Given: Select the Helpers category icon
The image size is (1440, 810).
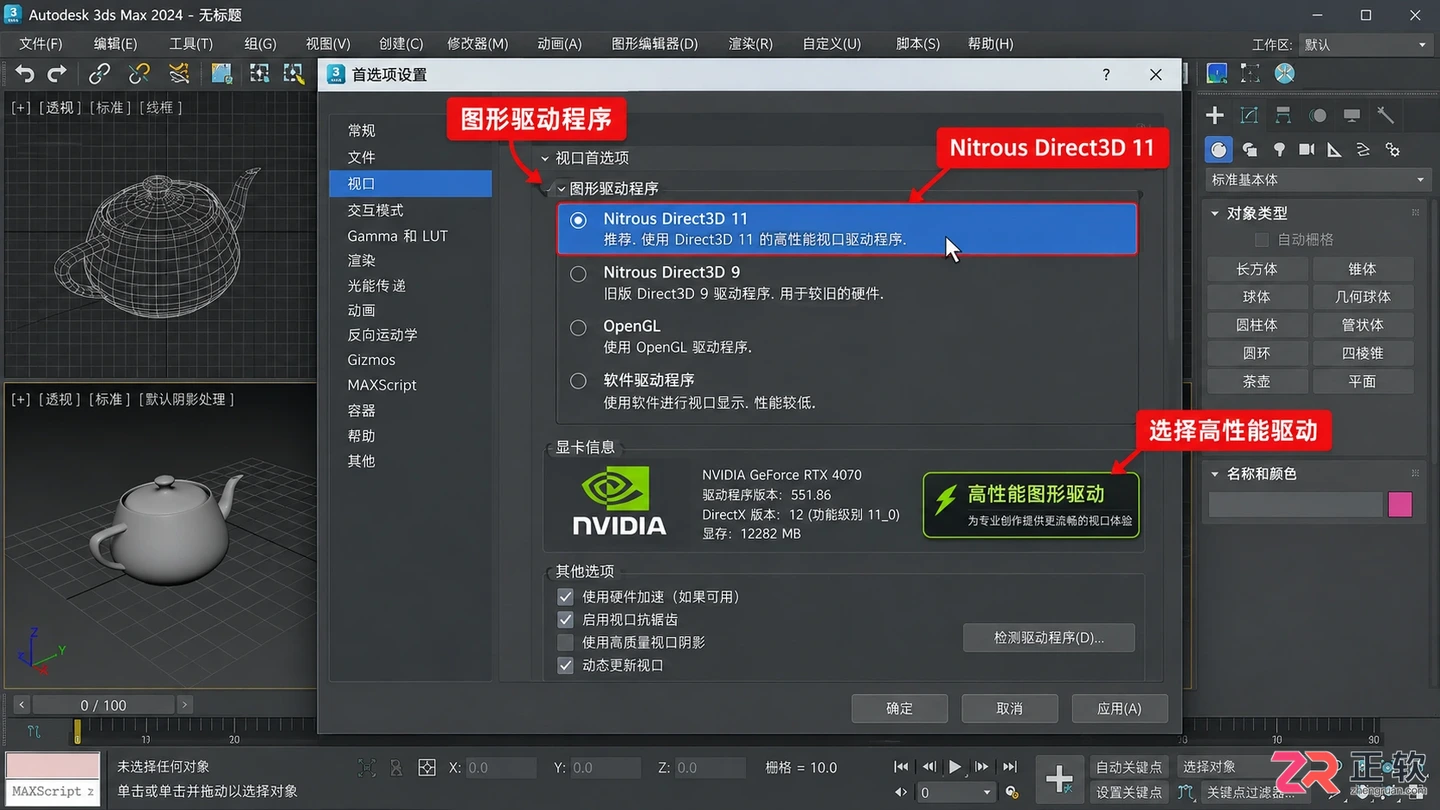Looking at the screenshot, I should click(1334, 149).
